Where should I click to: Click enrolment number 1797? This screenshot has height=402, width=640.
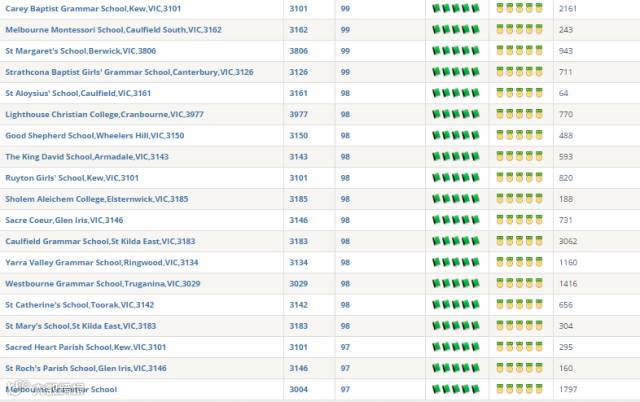[x=568, y=390]
